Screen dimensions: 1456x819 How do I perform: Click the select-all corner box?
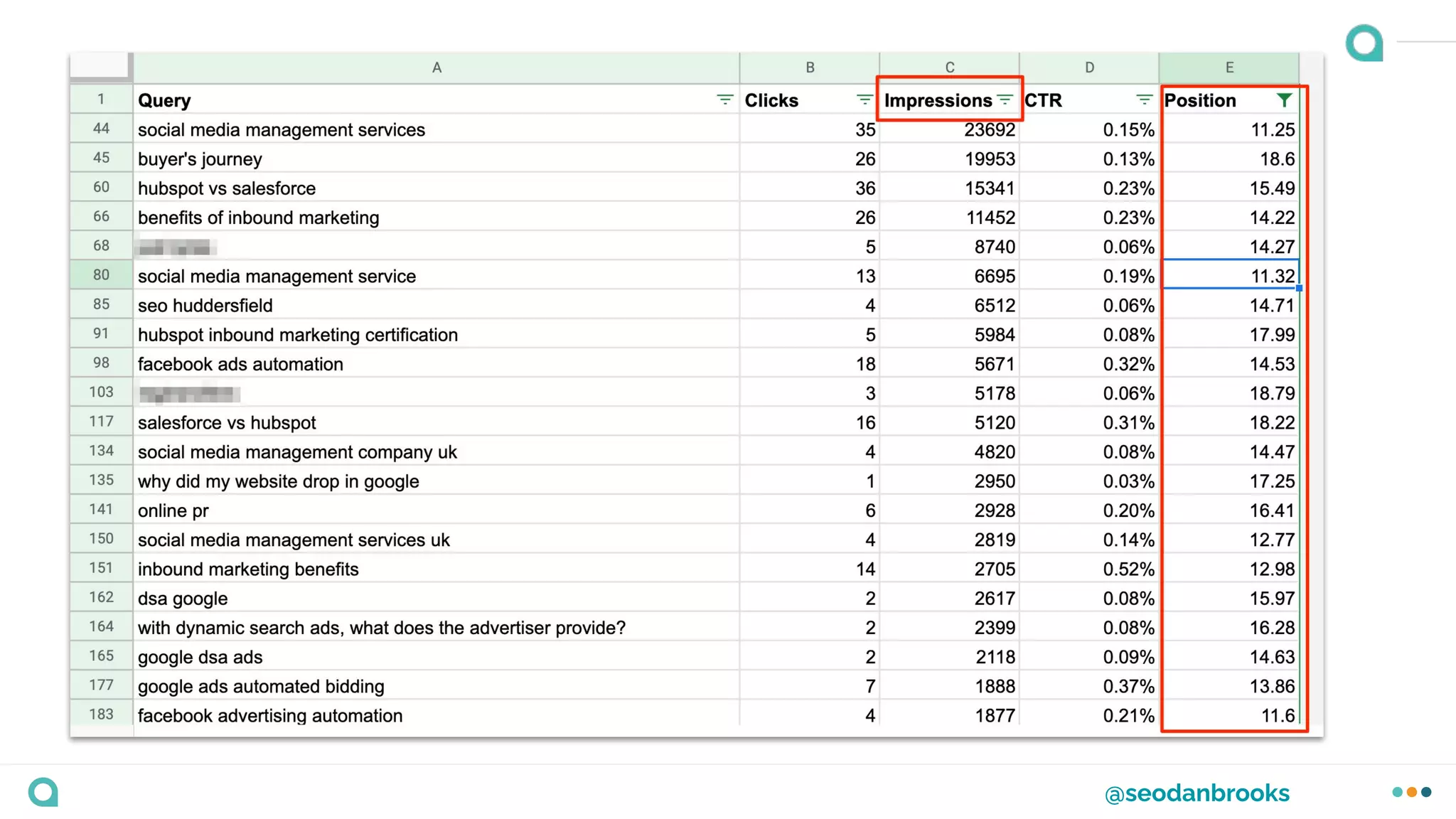[x=100, y=65]
